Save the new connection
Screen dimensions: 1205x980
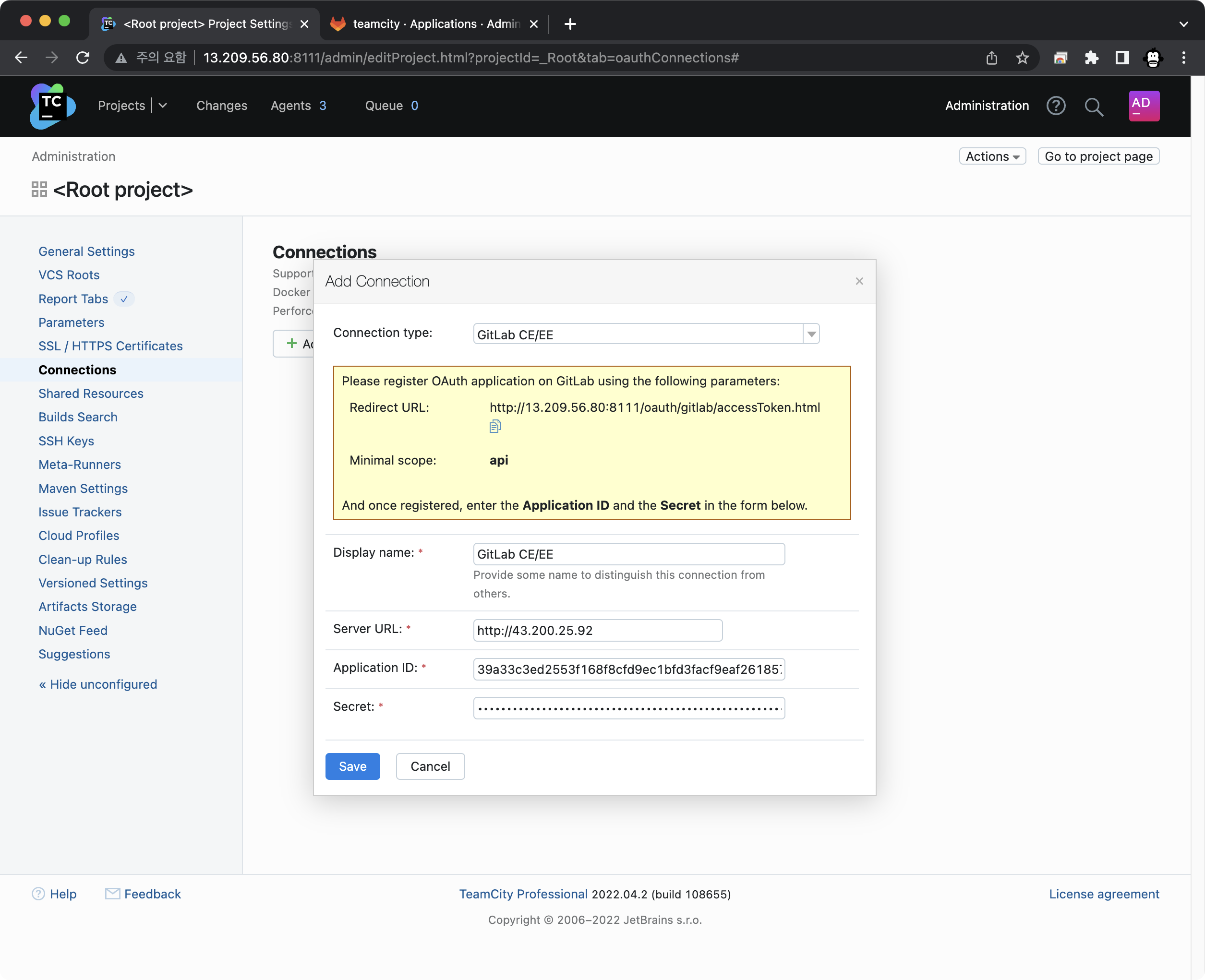(x=352, y=766)
